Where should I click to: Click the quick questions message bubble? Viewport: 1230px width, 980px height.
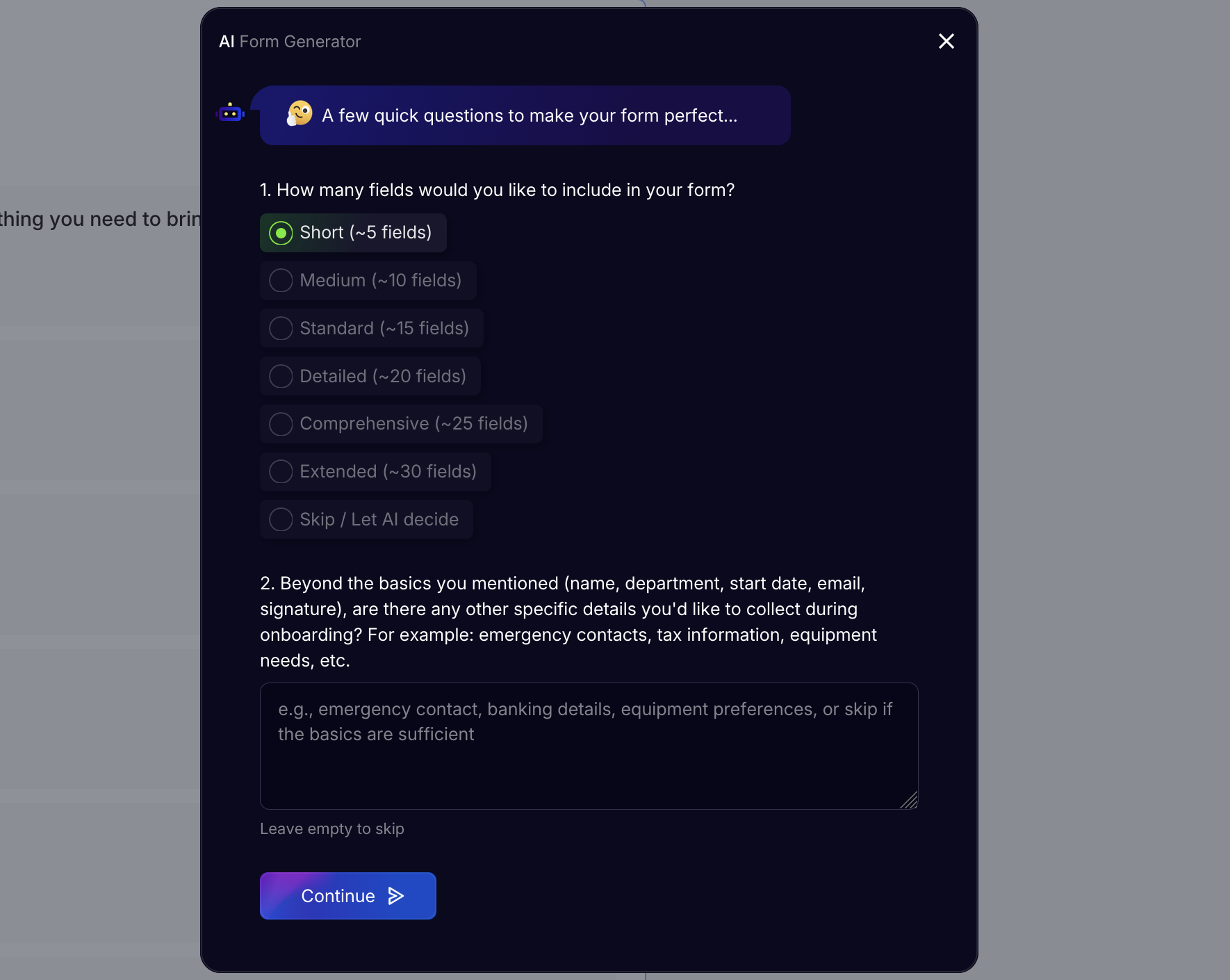click(528, 115)
